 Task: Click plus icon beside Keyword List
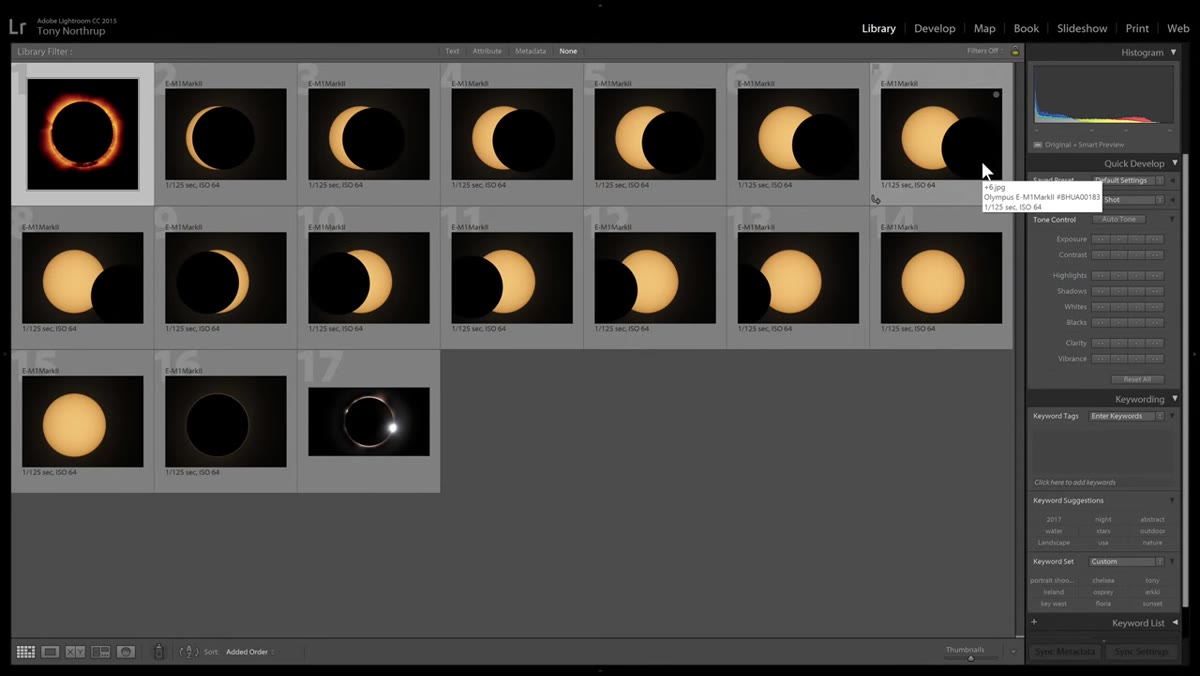[x=1034, y=622]
